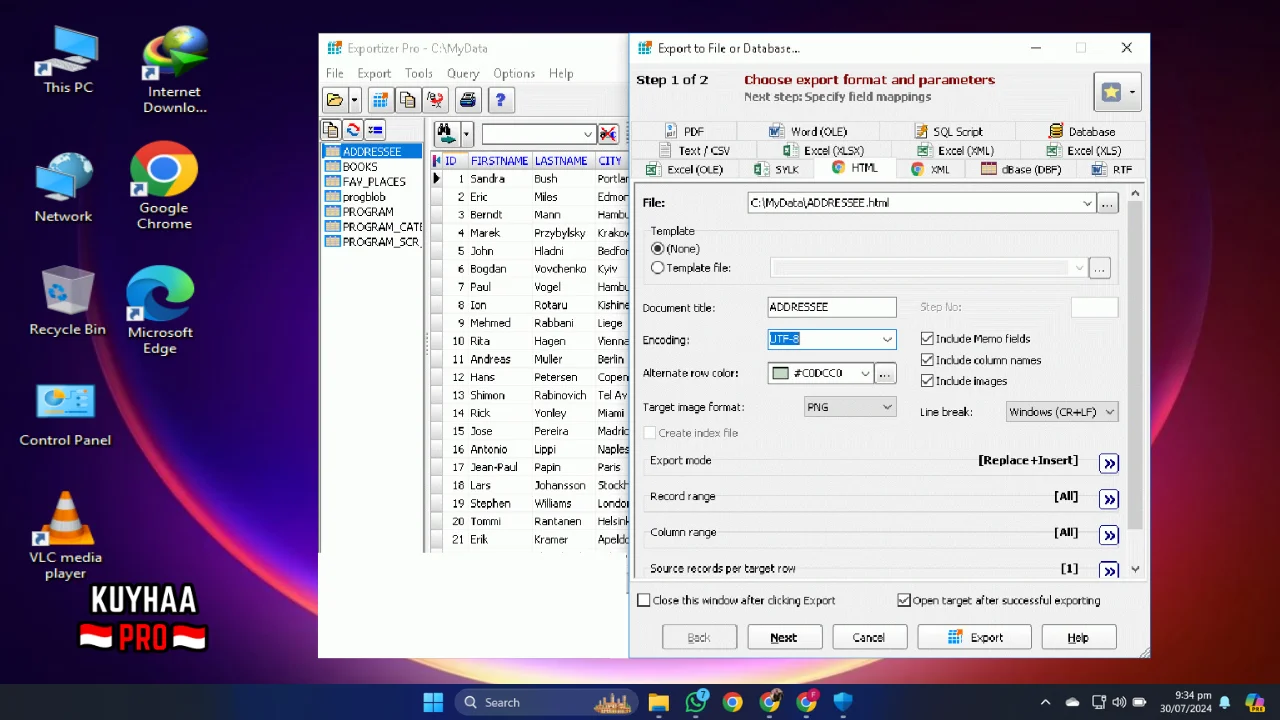Click the open folder toolbar icon
Screen dimensions: 1280x720
[x=334, y=100]
